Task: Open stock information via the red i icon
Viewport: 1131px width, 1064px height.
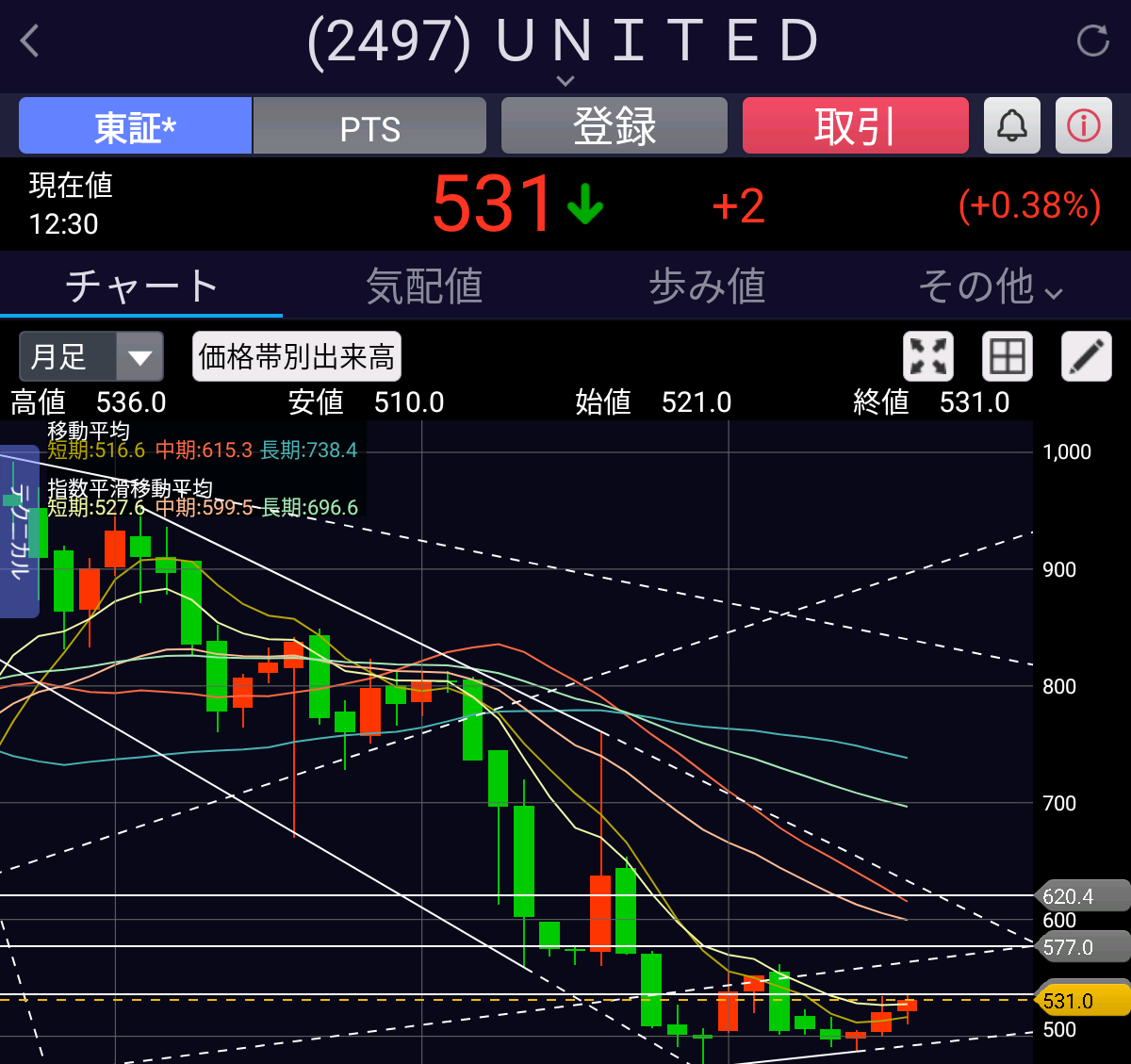Action: coord(1084,125)
